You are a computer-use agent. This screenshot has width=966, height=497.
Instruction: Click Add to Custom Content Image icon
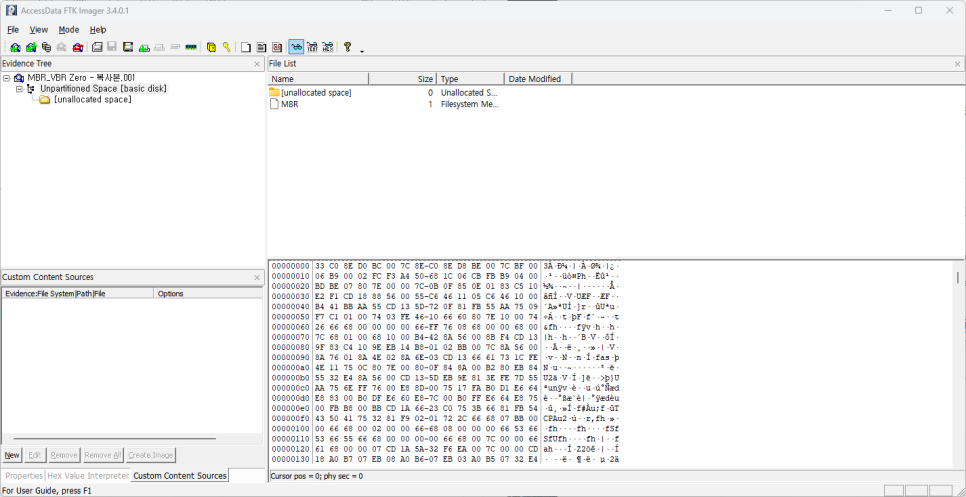click(x=144, y=47)
